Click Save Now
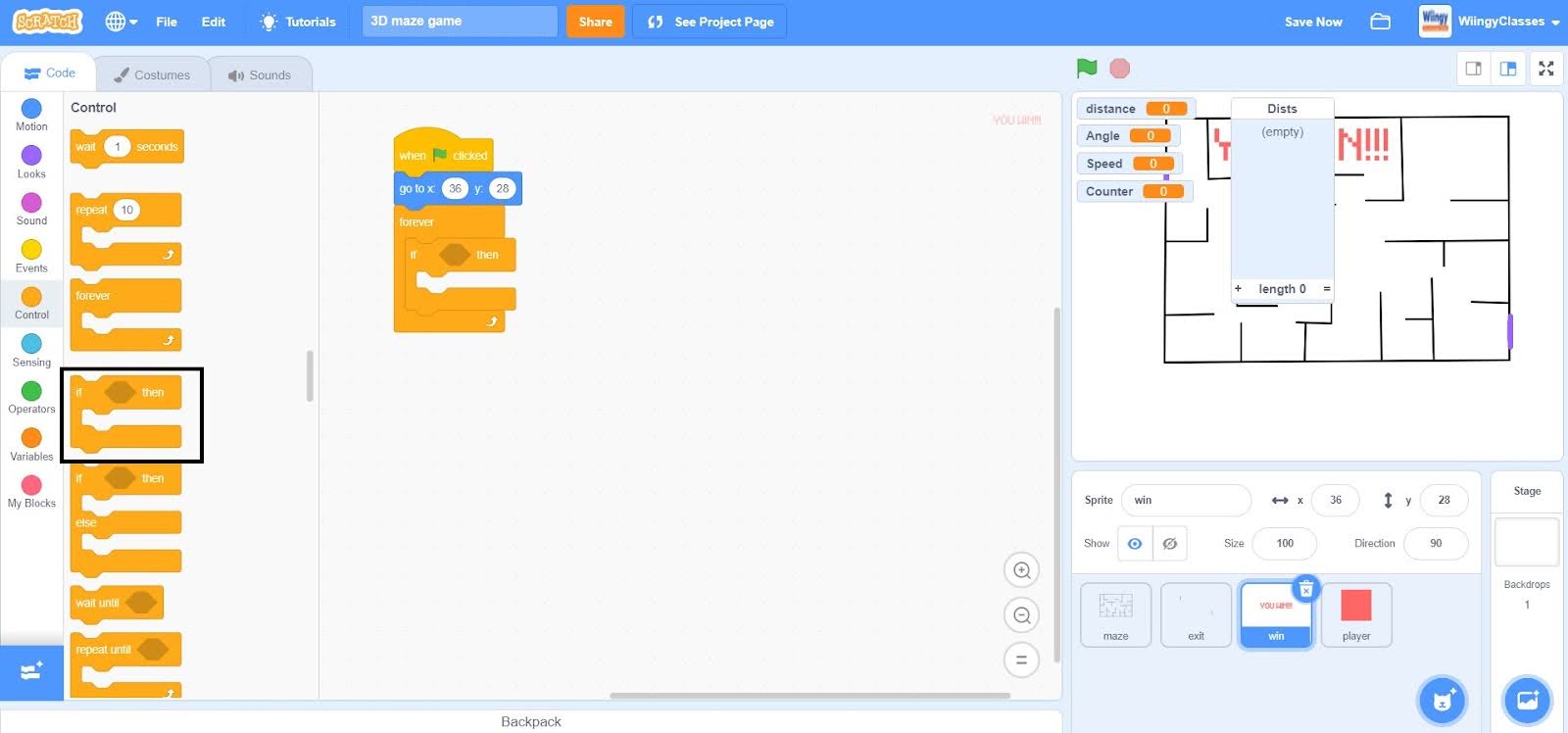The image size is (1568, 733). click(1313, 22)
